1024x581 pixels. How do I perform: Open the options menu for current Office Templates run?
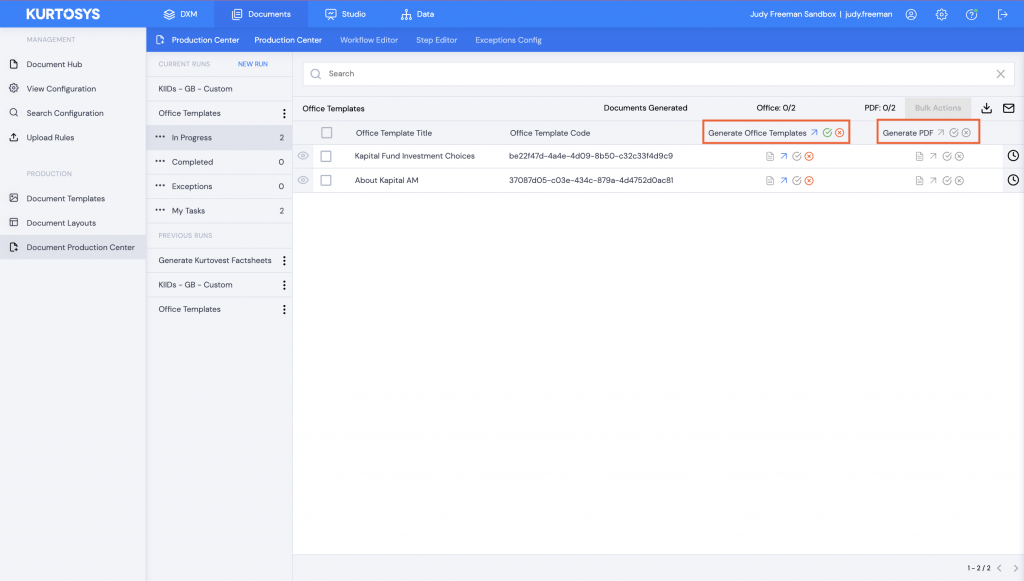pyautogui.click(x=284, y=114)
